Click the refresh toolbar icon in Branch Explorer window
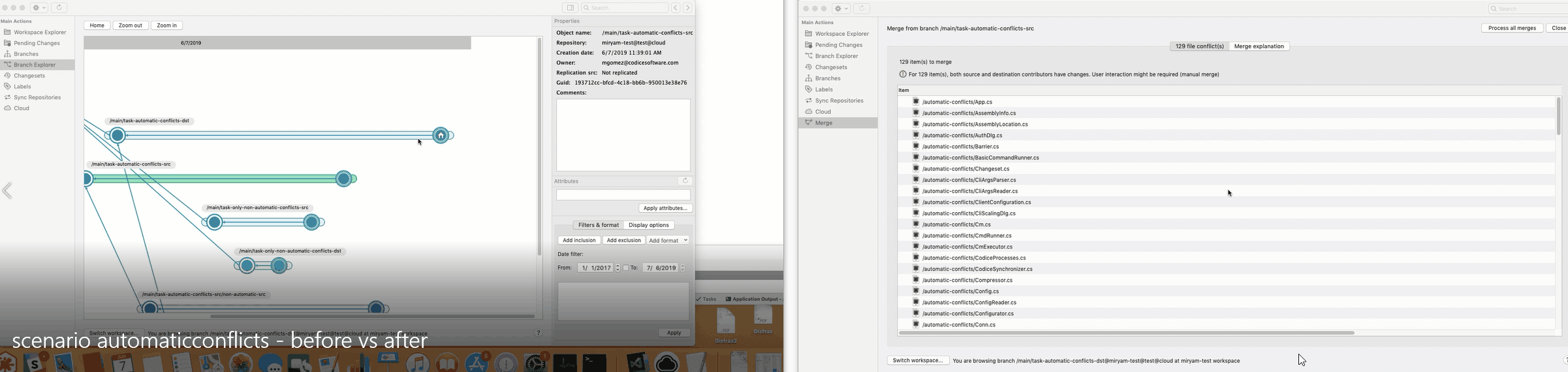 (59, 8)
